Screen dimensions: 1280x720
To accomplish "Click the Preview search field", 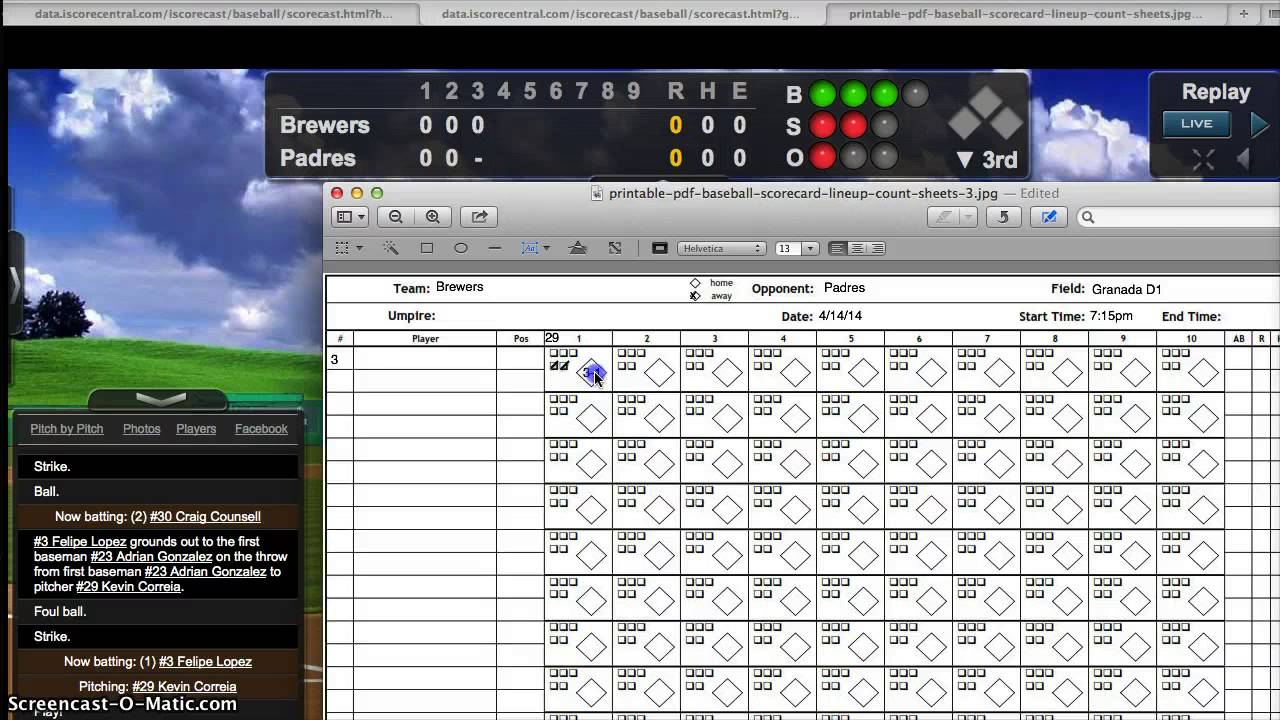I will coord(1180,217).
